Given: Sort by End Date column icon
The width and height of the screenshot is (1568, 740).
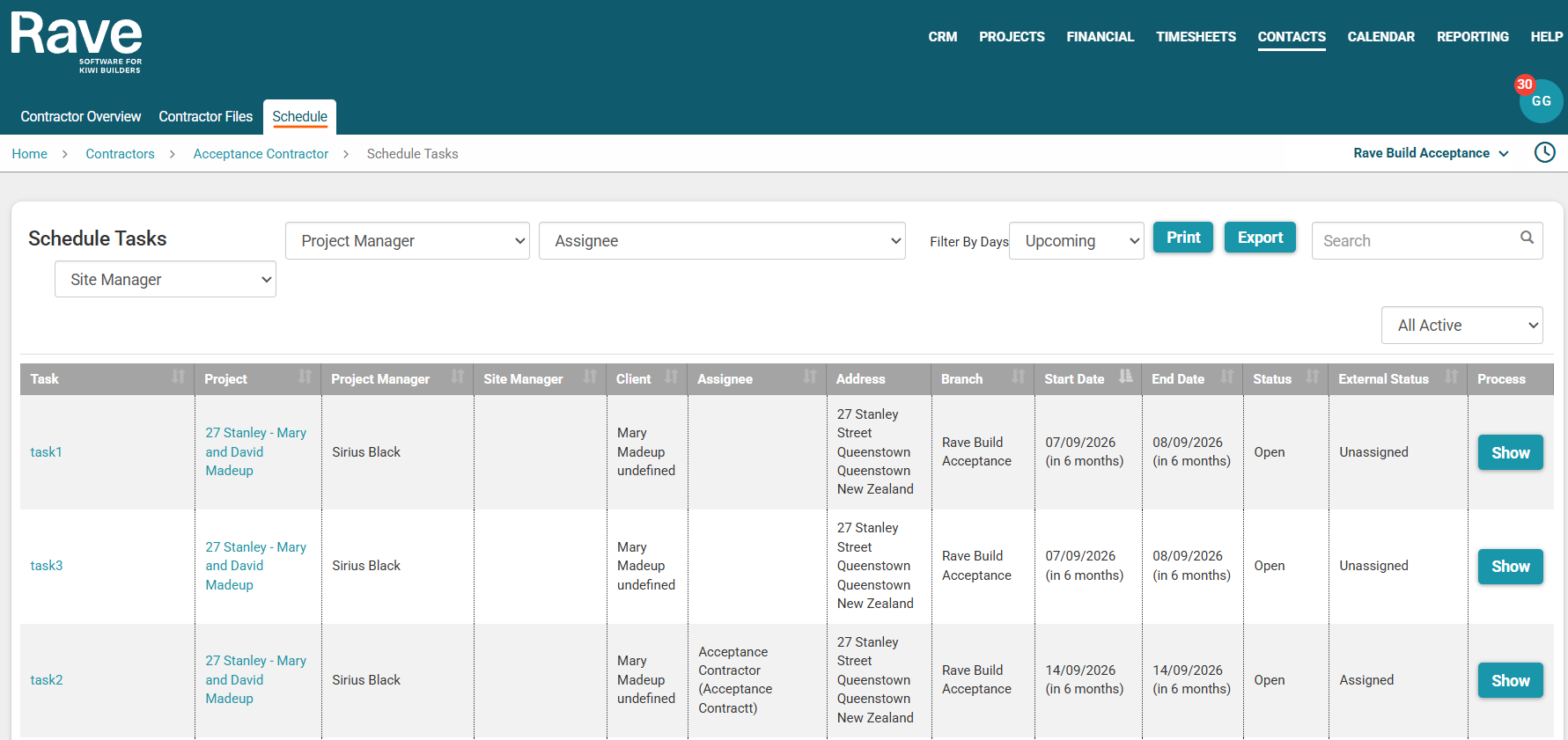Looking at the screenshot, I should (1226, 377).
